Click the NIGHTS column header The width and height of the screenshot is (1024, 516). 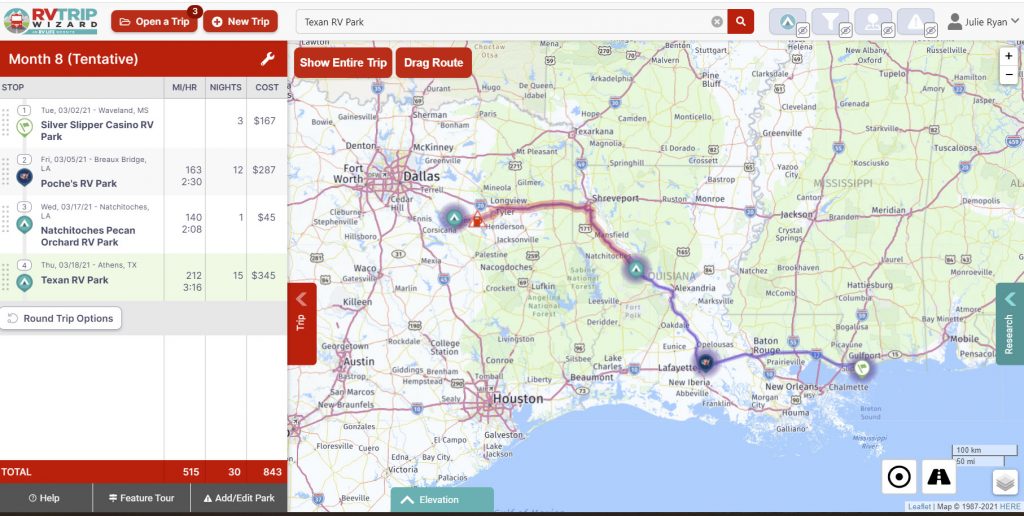click(225, 87)
